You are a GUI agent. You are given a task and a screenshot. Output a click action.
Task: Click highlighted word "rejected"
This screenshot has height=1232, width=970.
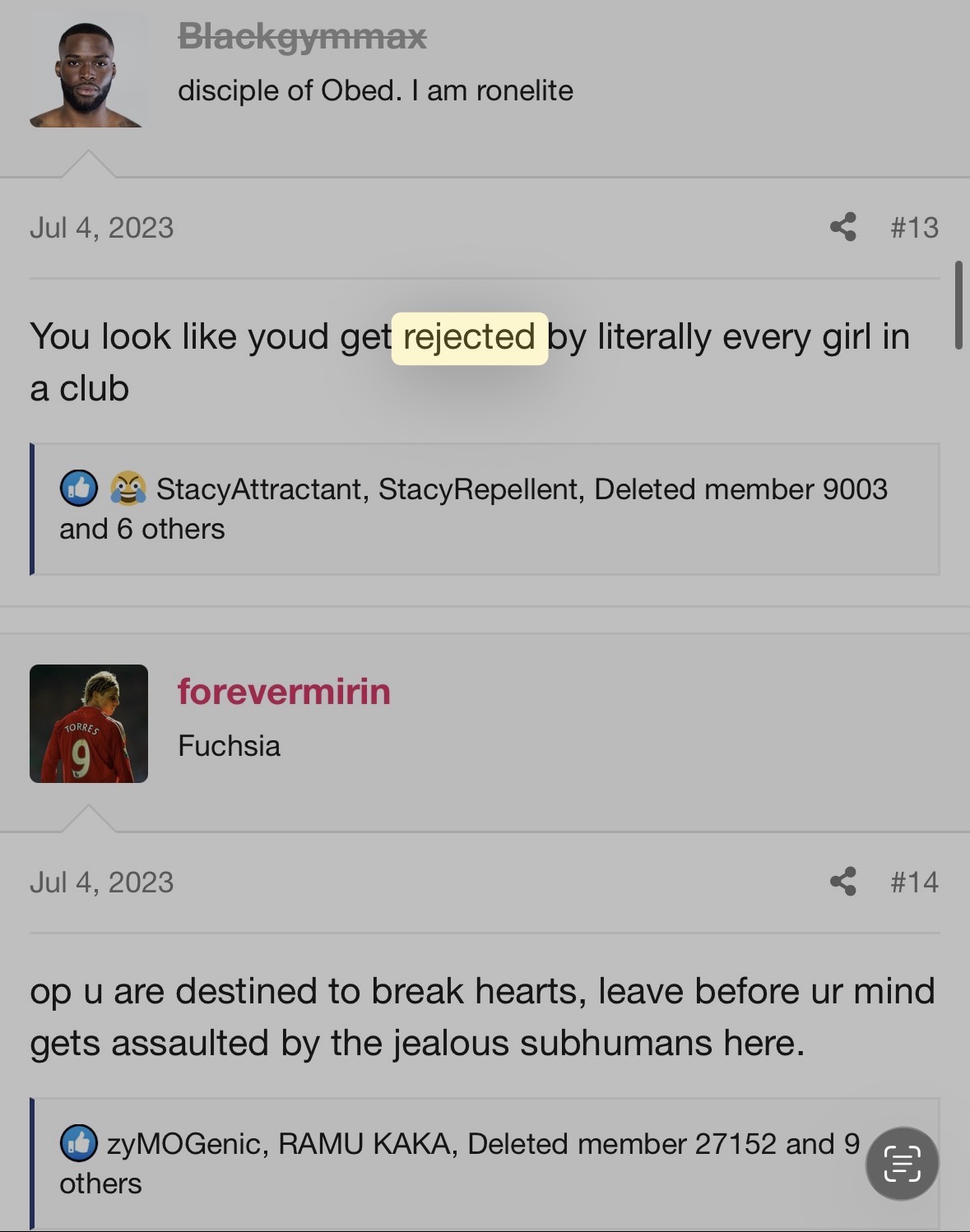tap(469, 337)
